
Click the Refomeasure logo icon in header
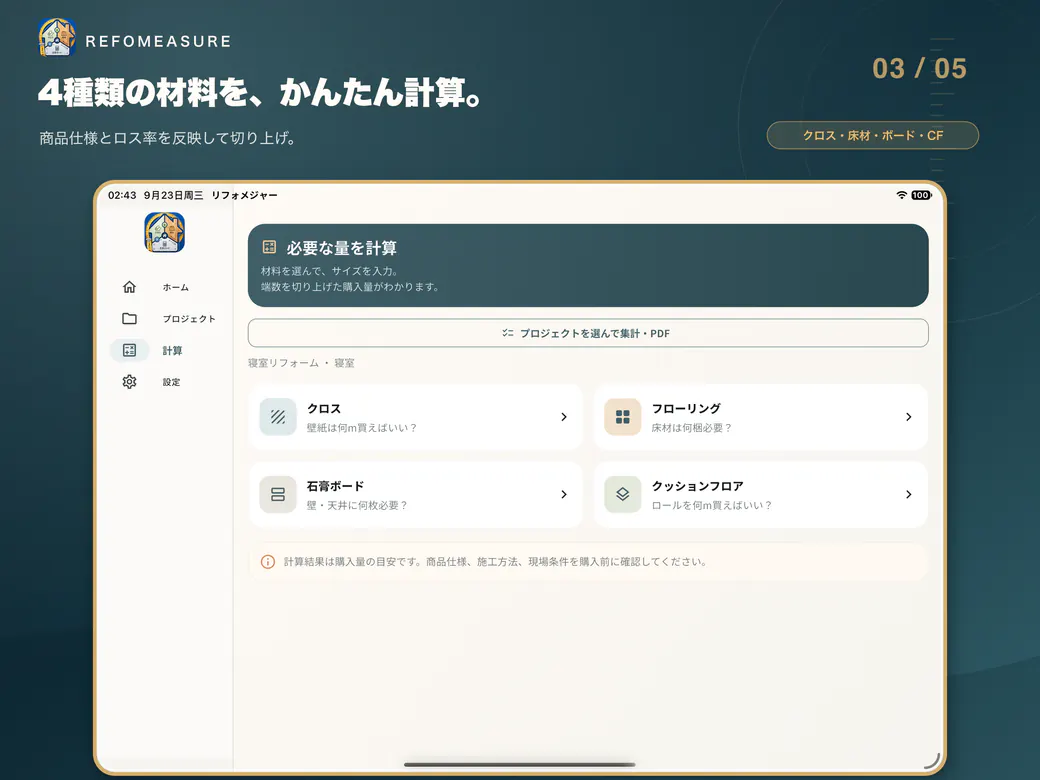tap(57, 38)
